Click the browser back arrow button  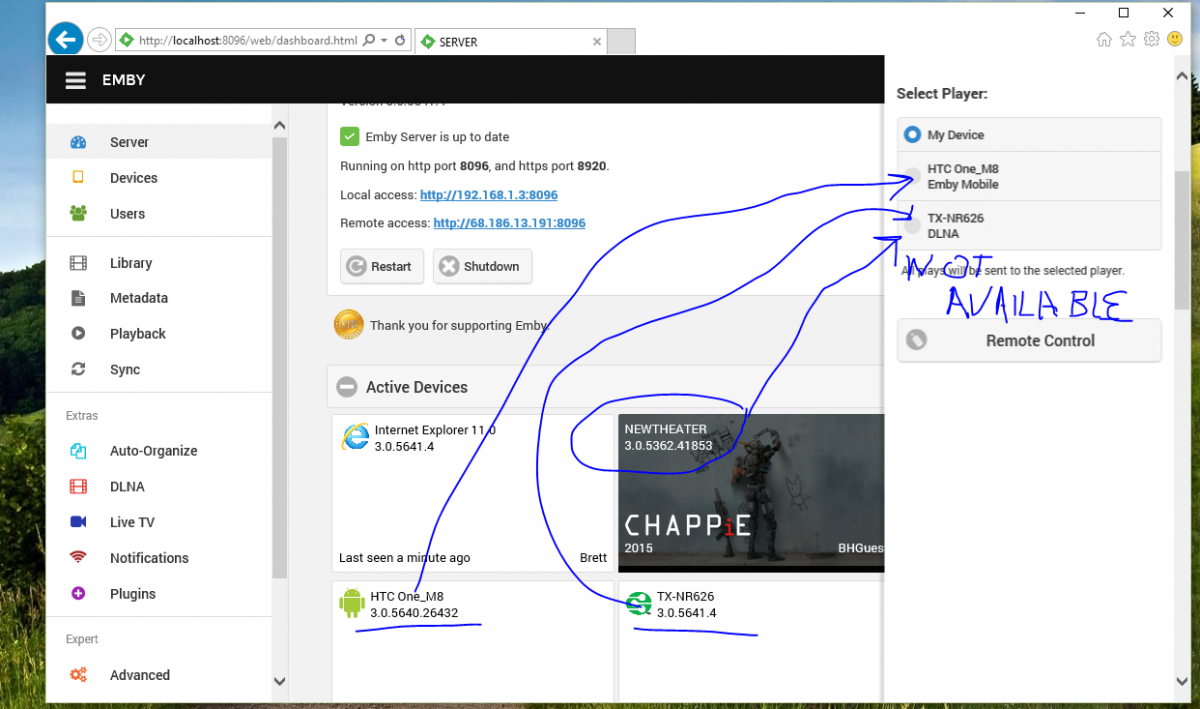(x=66, y=40)
